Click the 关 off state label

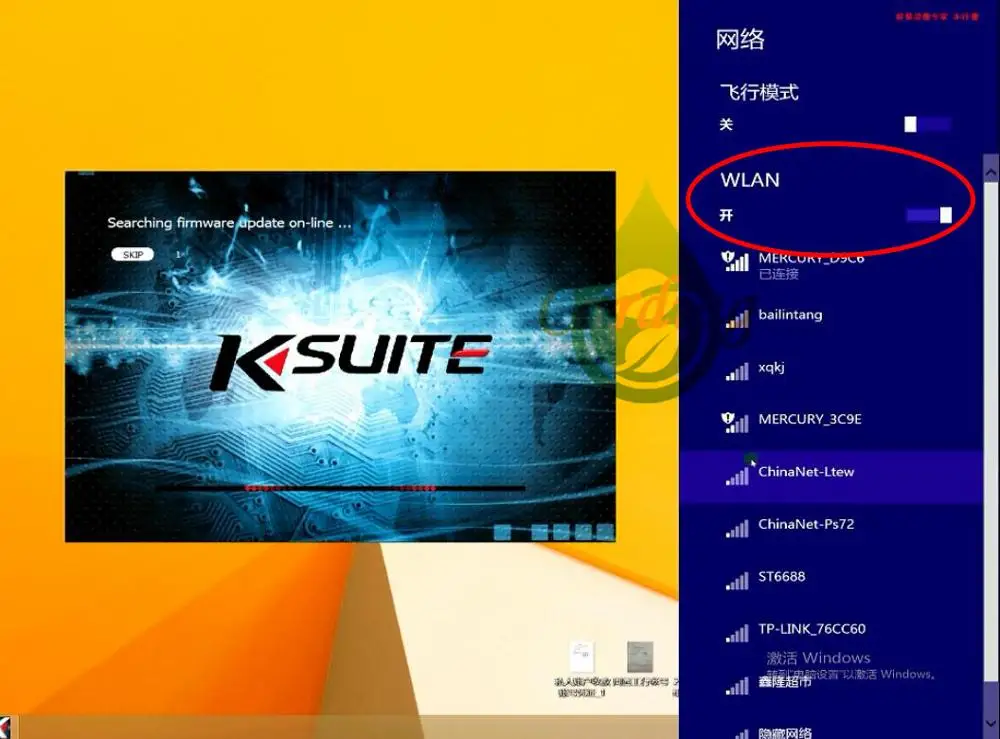(x=726, y=124)
